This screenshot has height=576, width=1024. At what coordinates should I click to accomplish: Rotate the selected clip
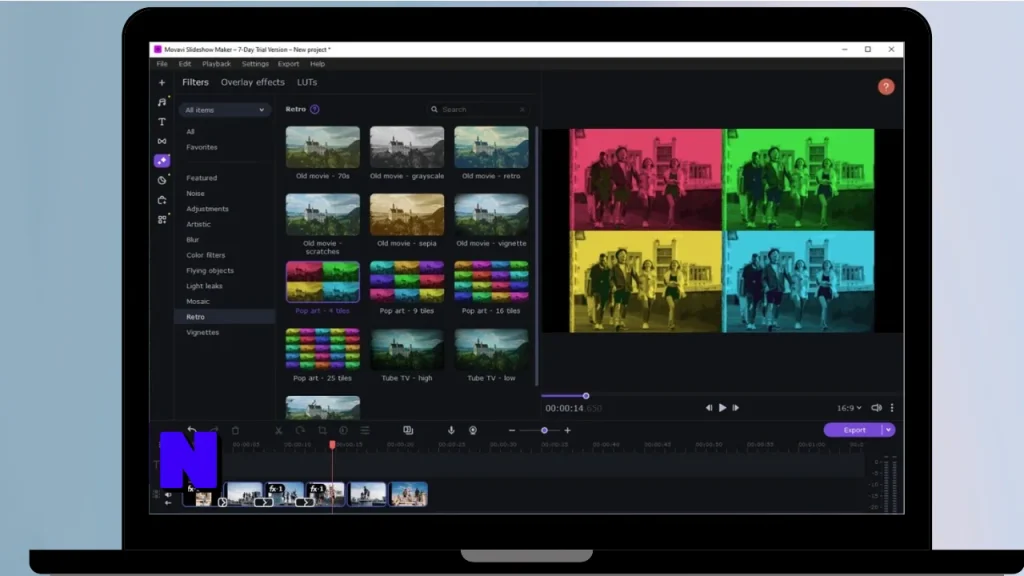tap(300, 430)
